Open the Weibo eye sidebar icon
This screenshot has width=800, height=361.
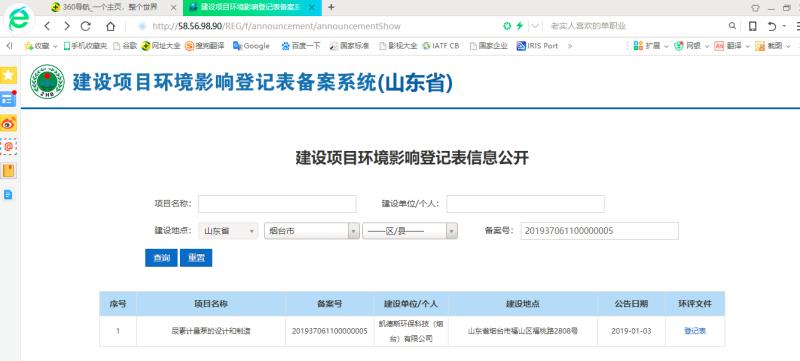8,123
